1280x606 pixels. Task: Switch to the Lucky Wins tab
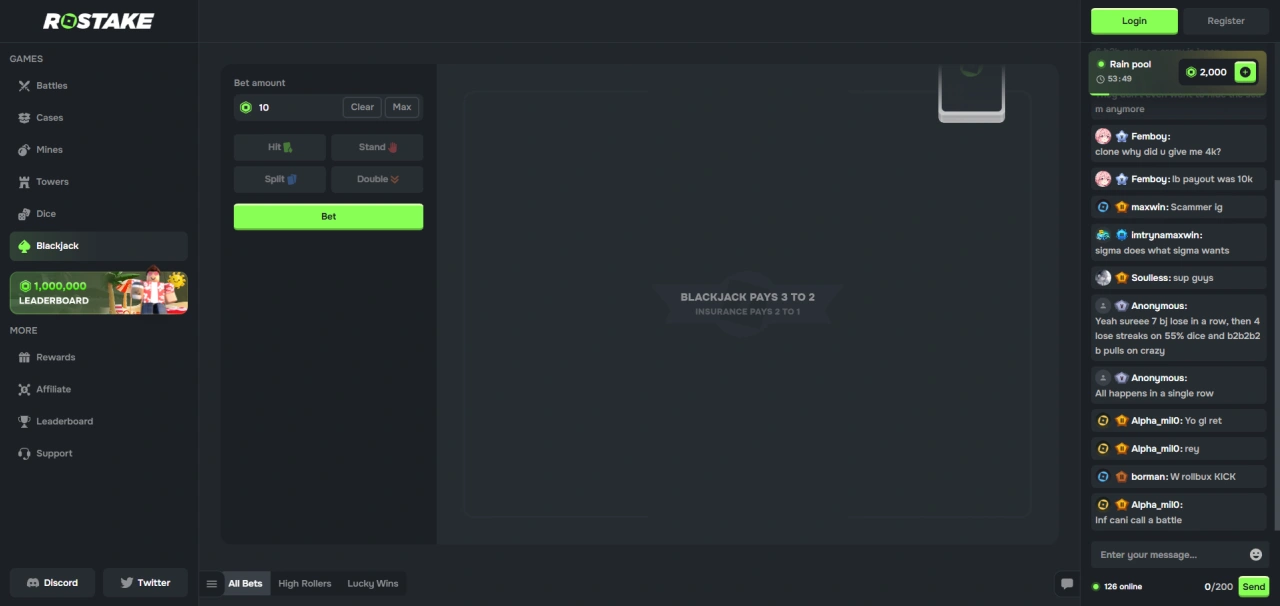coord(372,584)
